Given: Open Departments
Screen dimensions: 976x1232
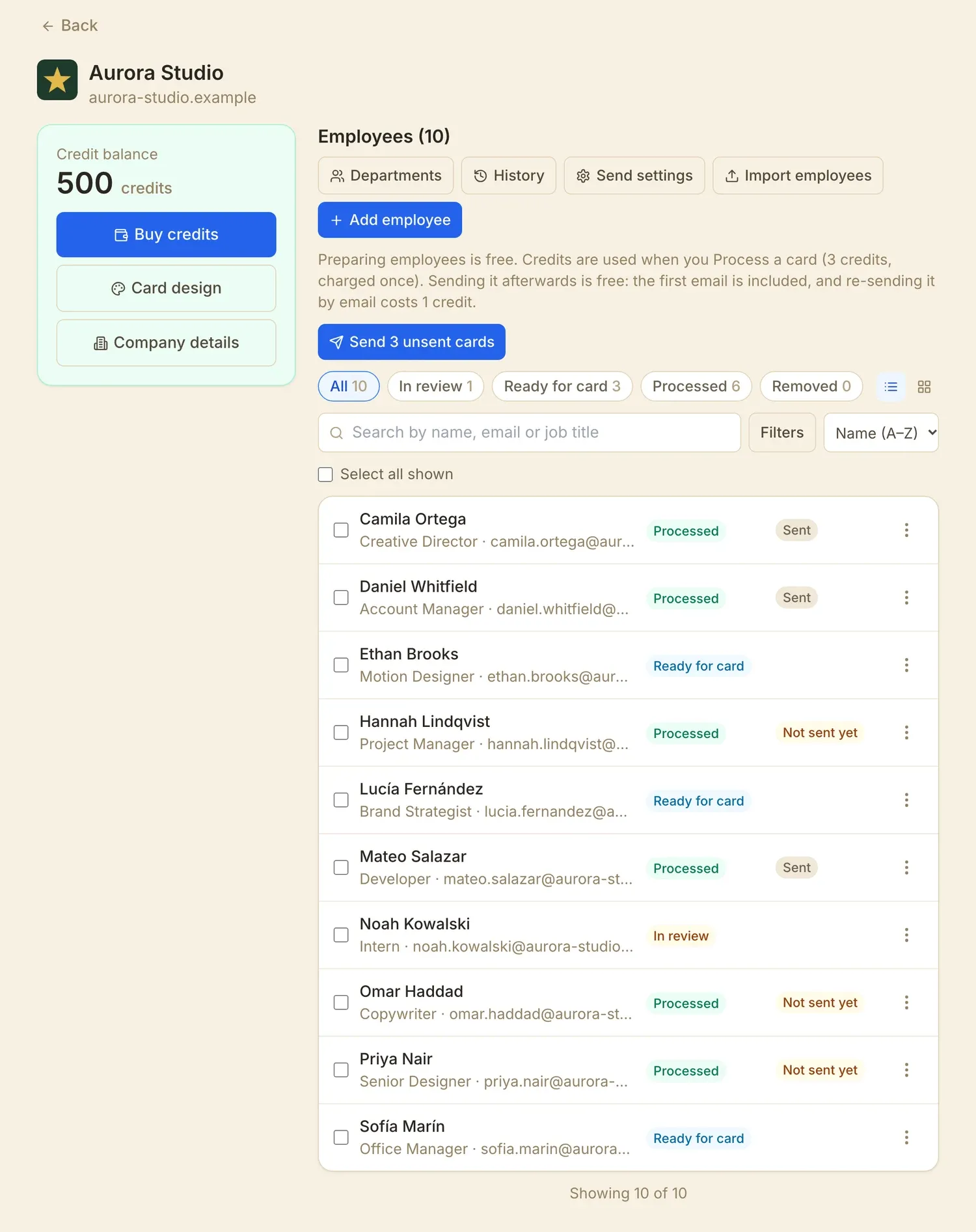Looking at the screenshot, I should tap(386, 176).
